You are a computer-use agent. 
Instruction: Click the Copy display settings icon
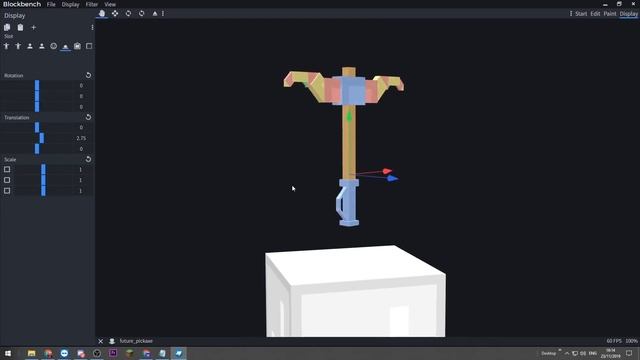[7, 27]
